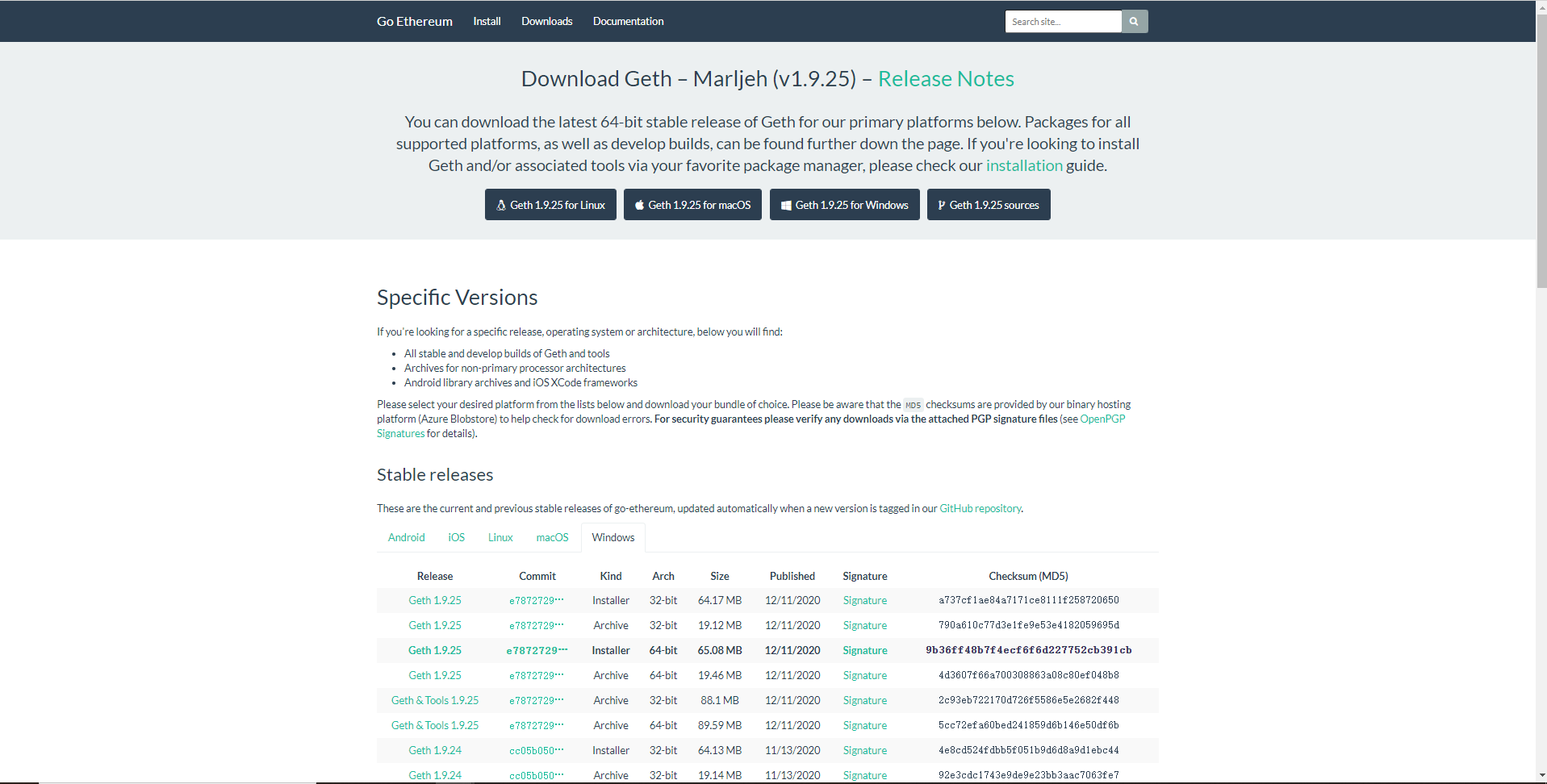Click the search magnifier icon button
The width and height of the screenshot is (1547, 784).
(x=1134, y=22)
